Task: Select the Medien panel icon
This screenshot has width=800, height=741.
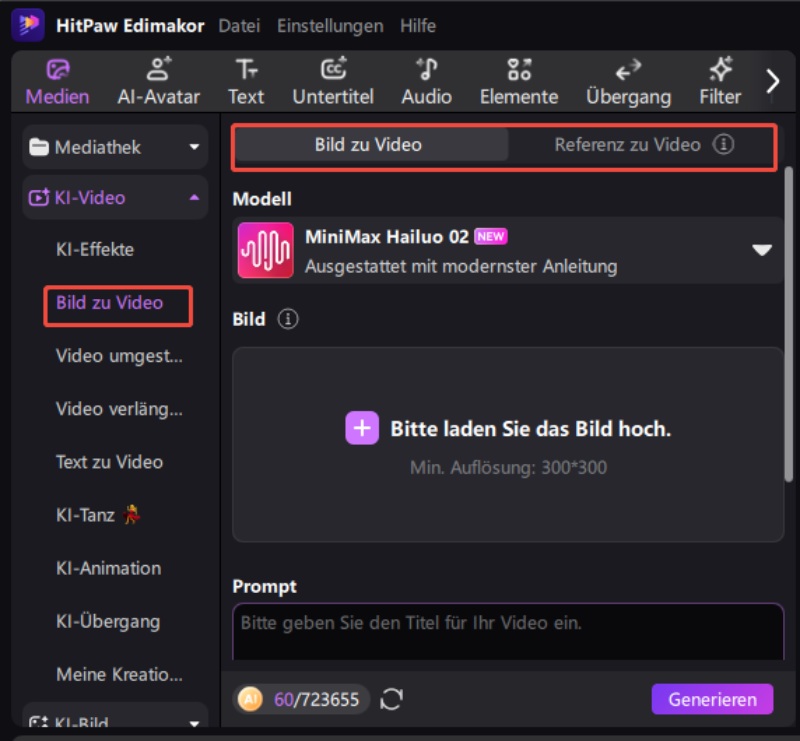Action: pyautogui.click(x=57, y=80)
